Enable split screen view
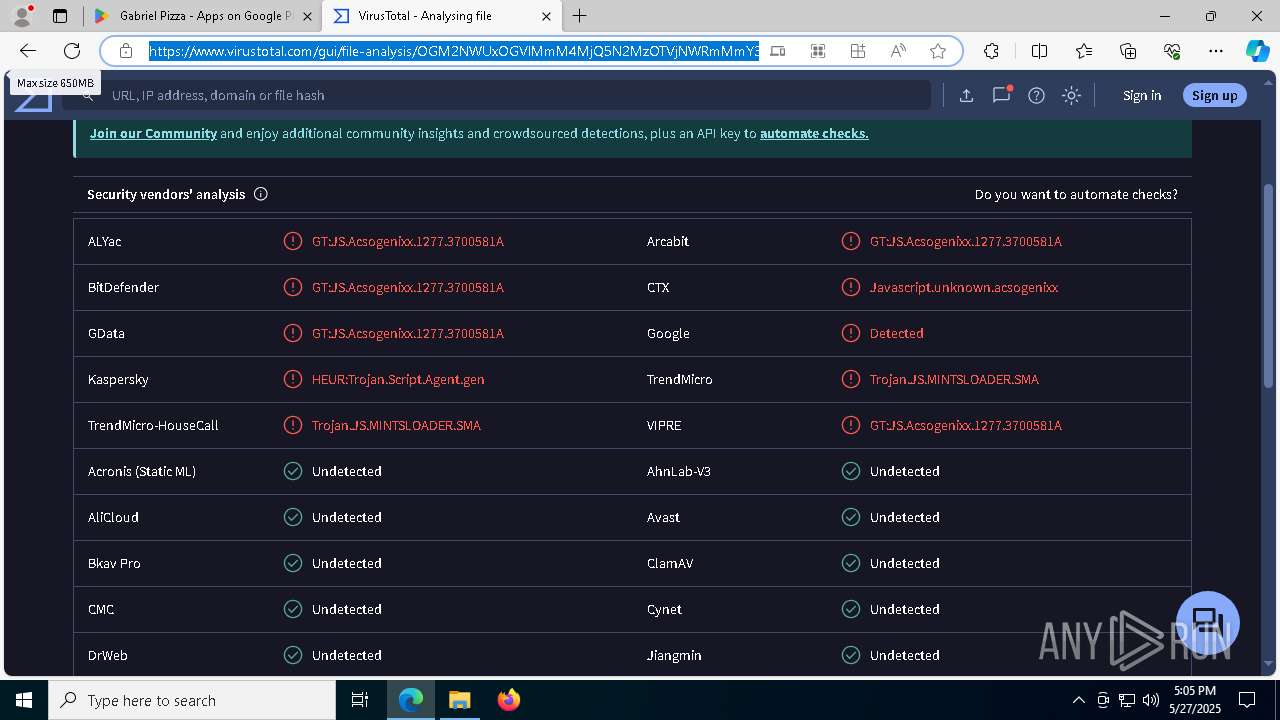Image resolution: width=1280 pixels, height=720 pixels. click(1039, 51)
